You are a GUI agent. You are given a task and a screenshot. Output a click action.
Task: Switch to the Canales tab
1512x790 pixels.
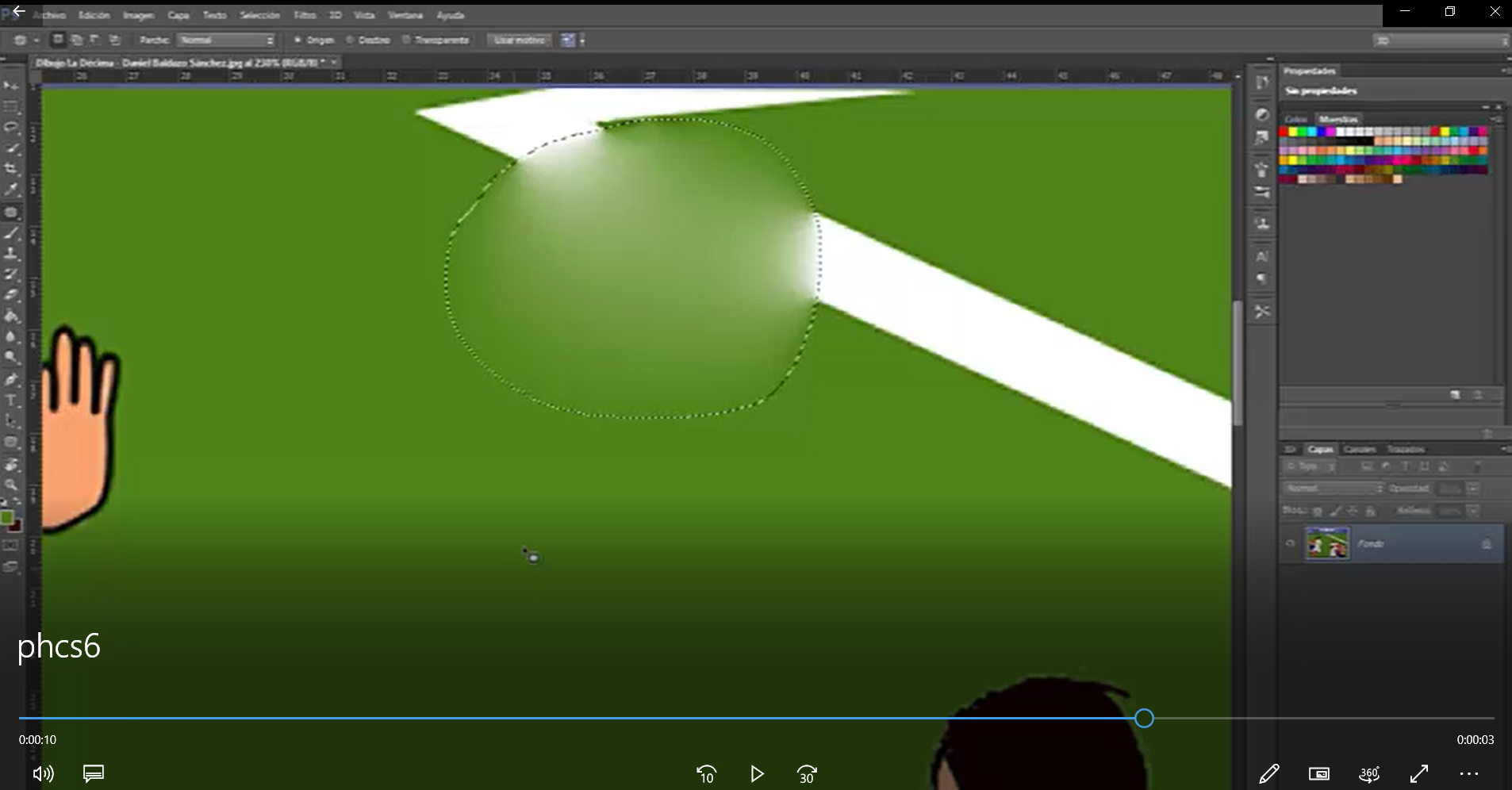[1361, 449]
